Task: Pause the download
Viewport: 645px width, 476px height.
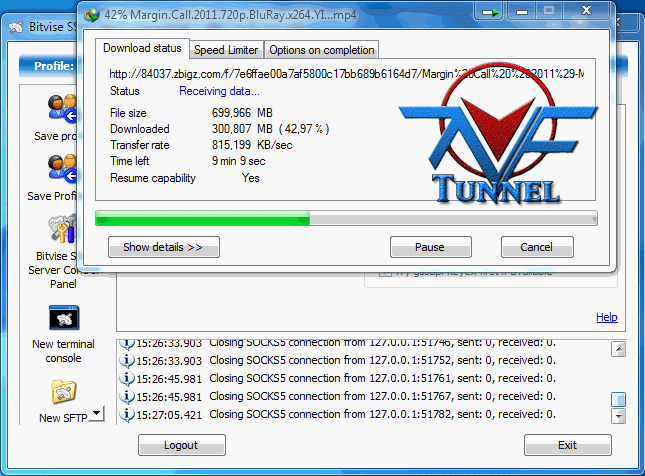Action: coord(430,247)
